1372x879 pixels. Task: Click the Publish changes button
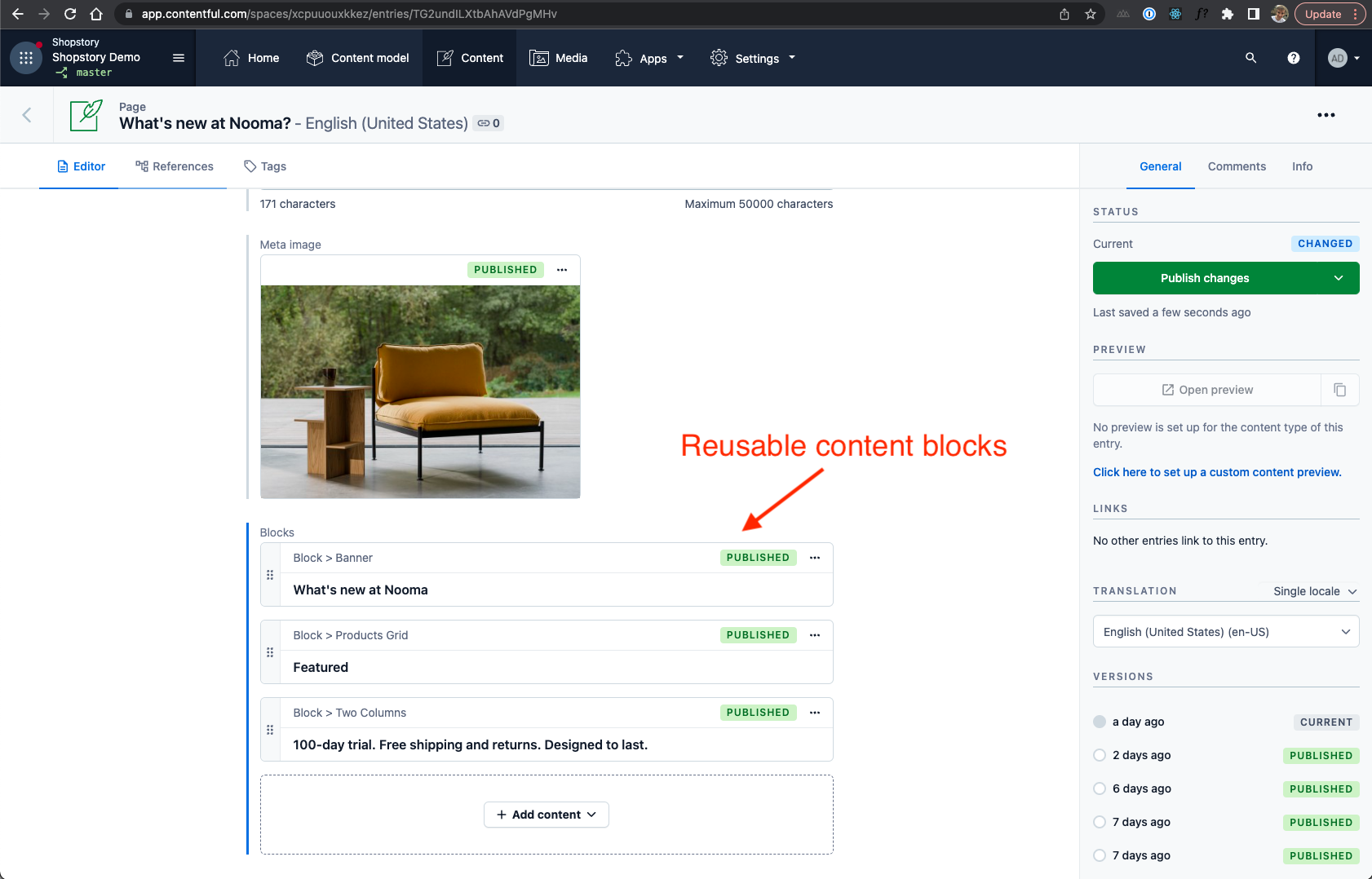click(x=1205, y=278)
